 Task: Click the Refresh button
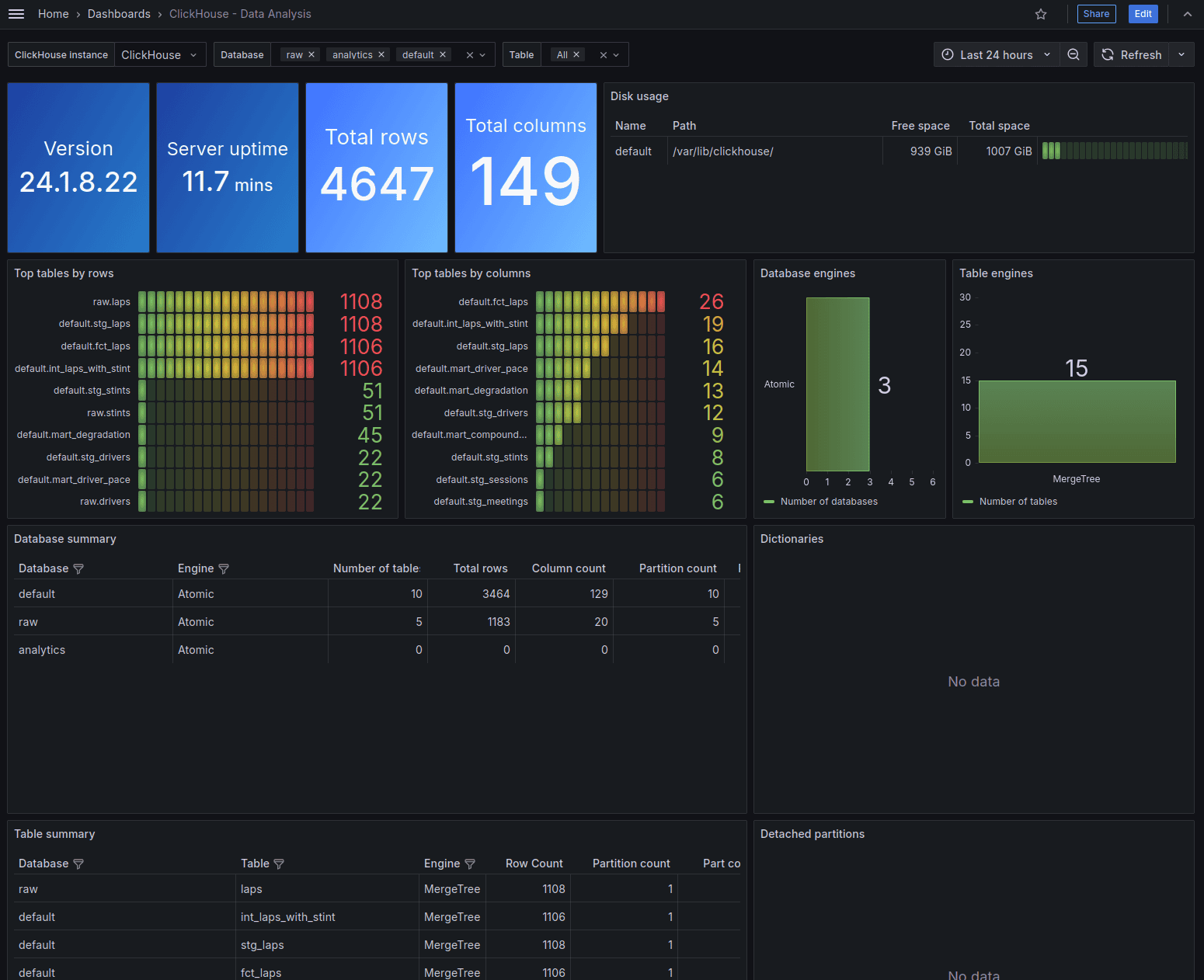pyautogui.click(x=1132, y=54)
